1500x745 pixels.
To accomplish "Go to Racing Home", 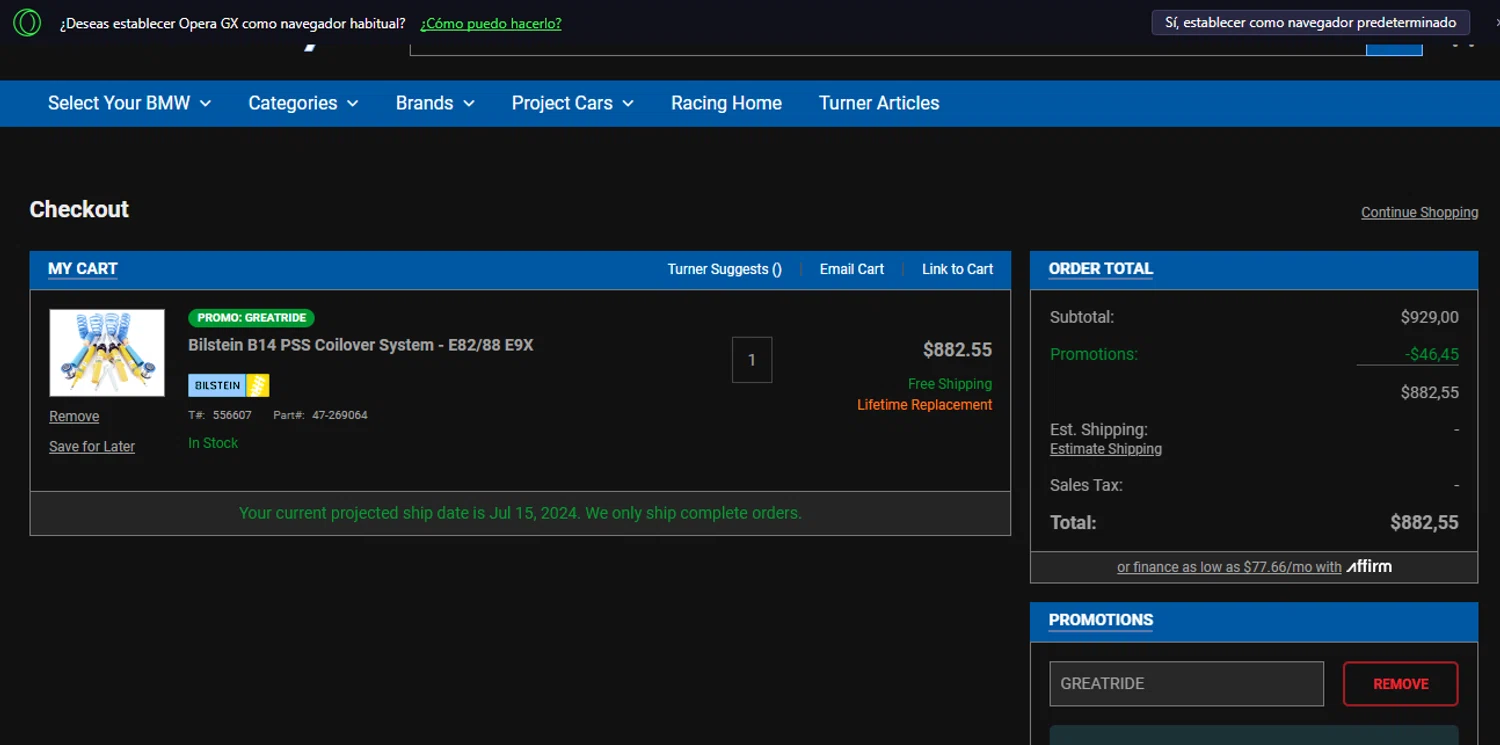I will [726, 103].
